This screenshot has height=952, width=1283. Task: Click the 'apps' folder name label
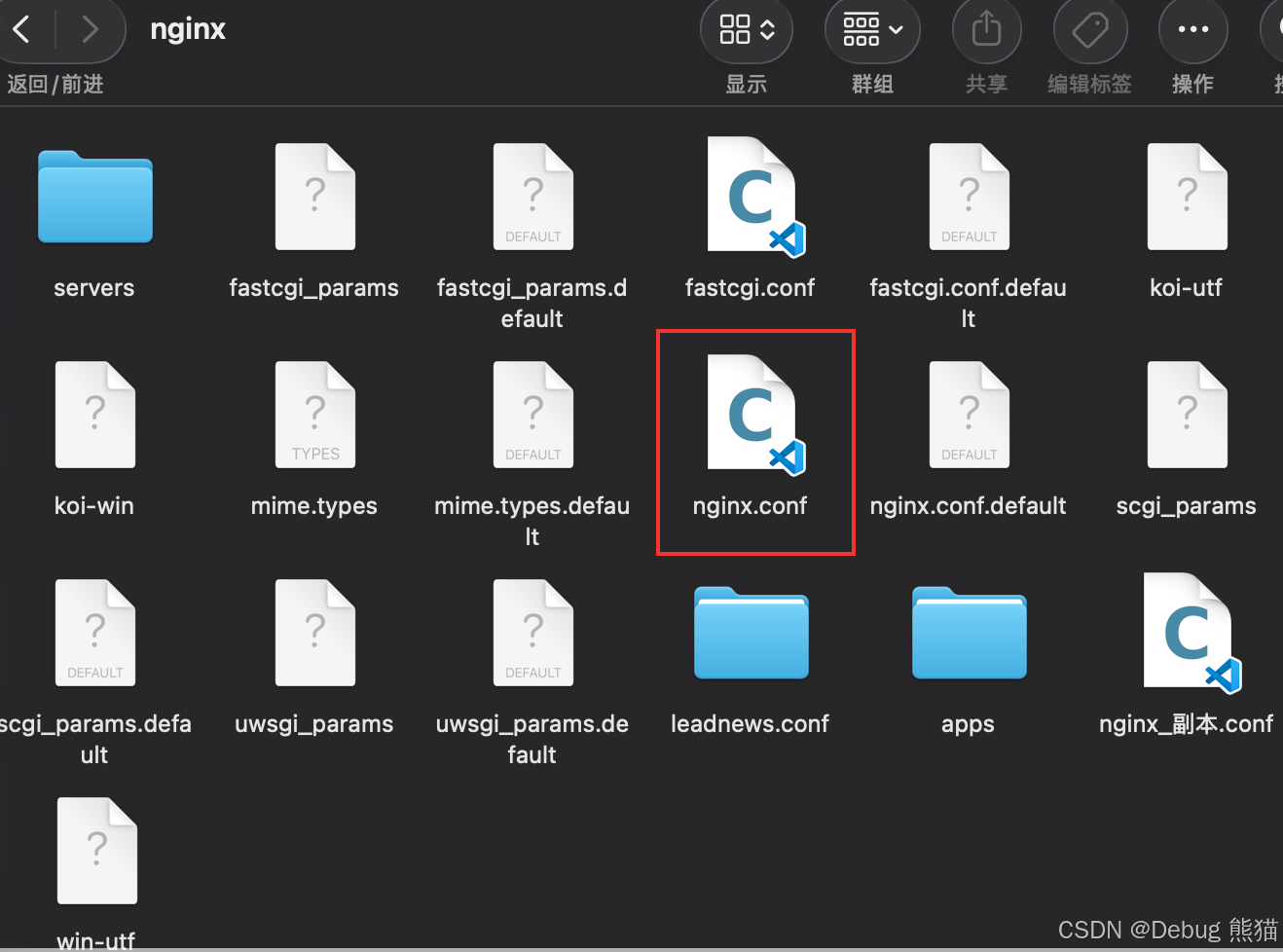[968, 725]
